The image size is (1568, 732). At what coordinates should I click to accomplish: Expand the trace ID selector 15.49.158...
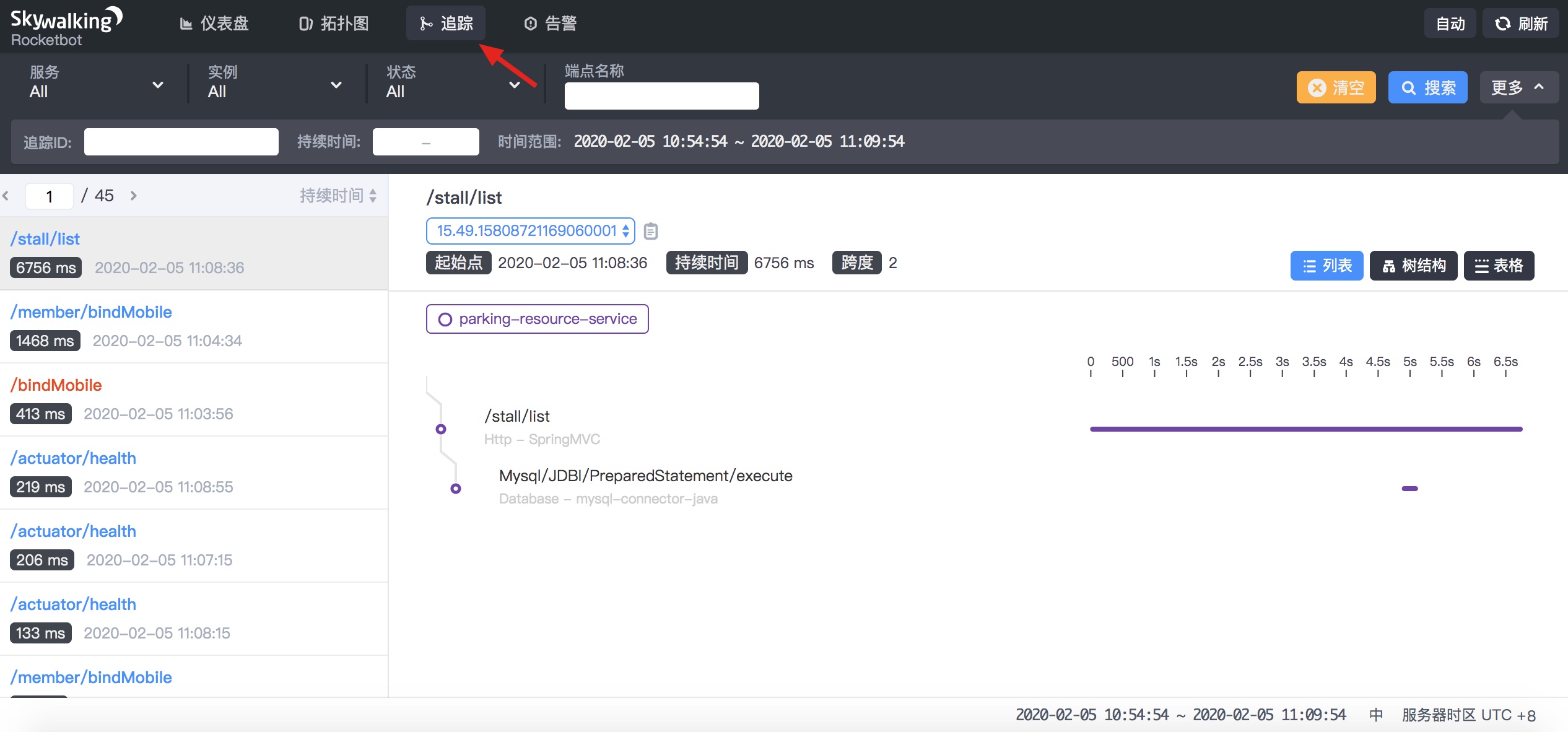tap(530, 231)
